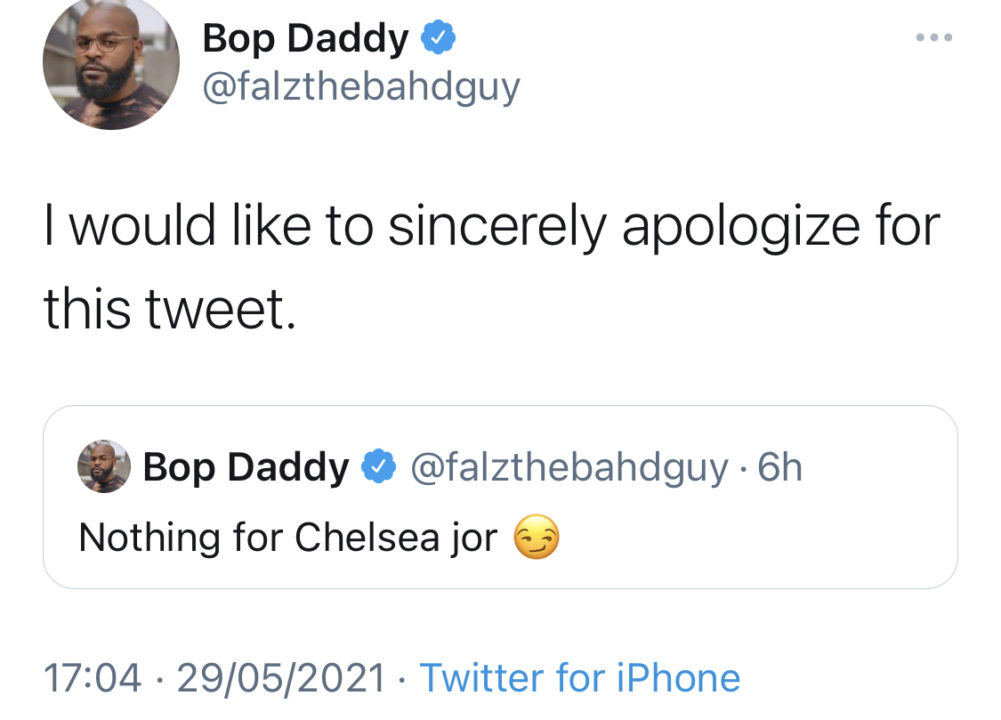Click the 6h timestamp in the quoted tweet
1001x720 pixels.
(x=780, y=467)
